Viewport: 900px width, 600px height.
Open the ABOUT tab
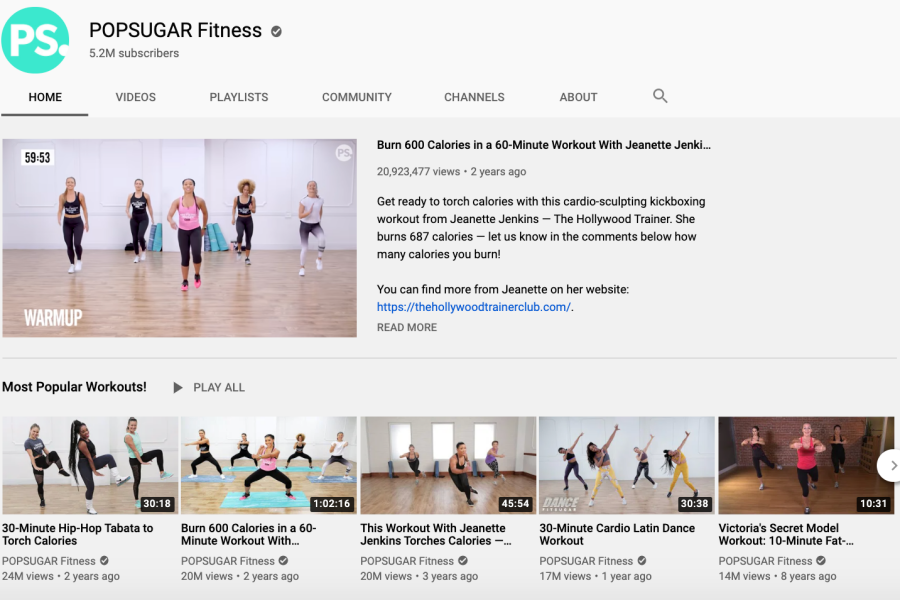pos(578,97)
